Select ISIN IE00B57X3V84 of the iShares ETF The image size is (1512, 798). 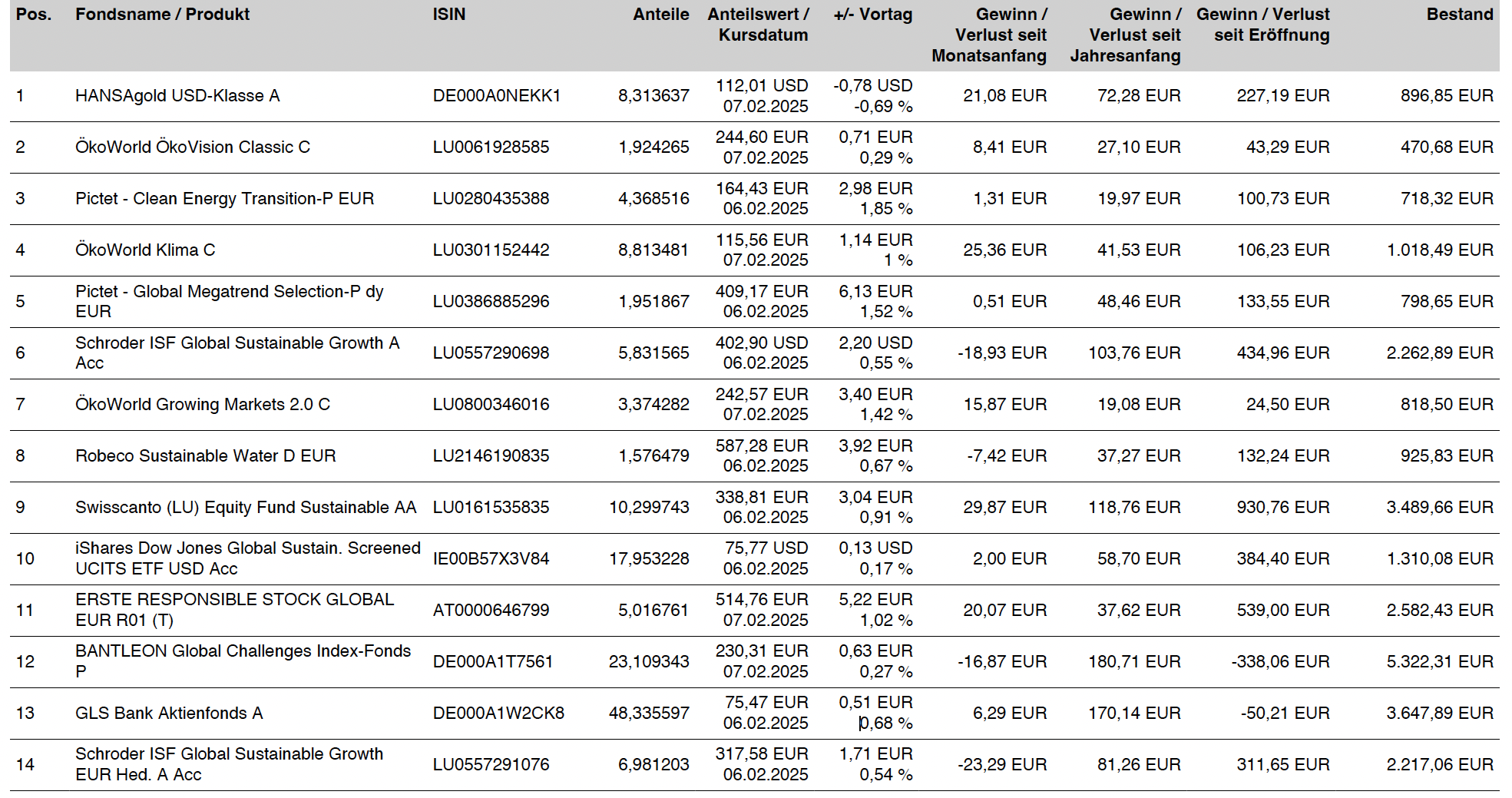click(491, 559)
